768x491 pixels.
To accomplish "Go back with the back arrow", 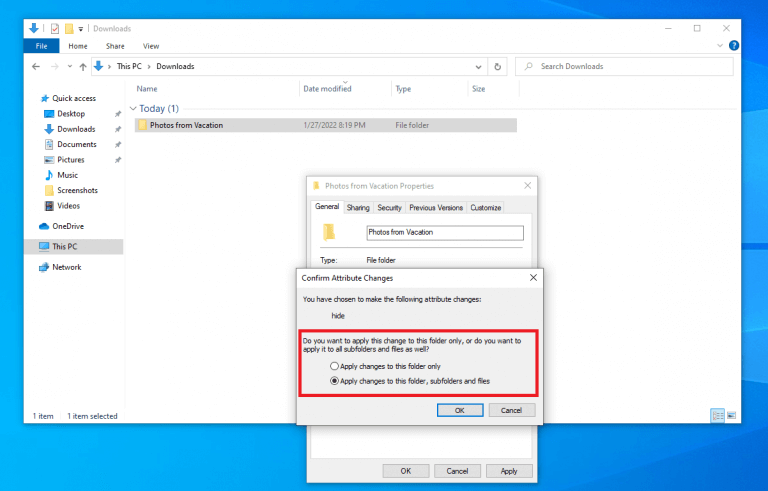I will coord(36,67).
